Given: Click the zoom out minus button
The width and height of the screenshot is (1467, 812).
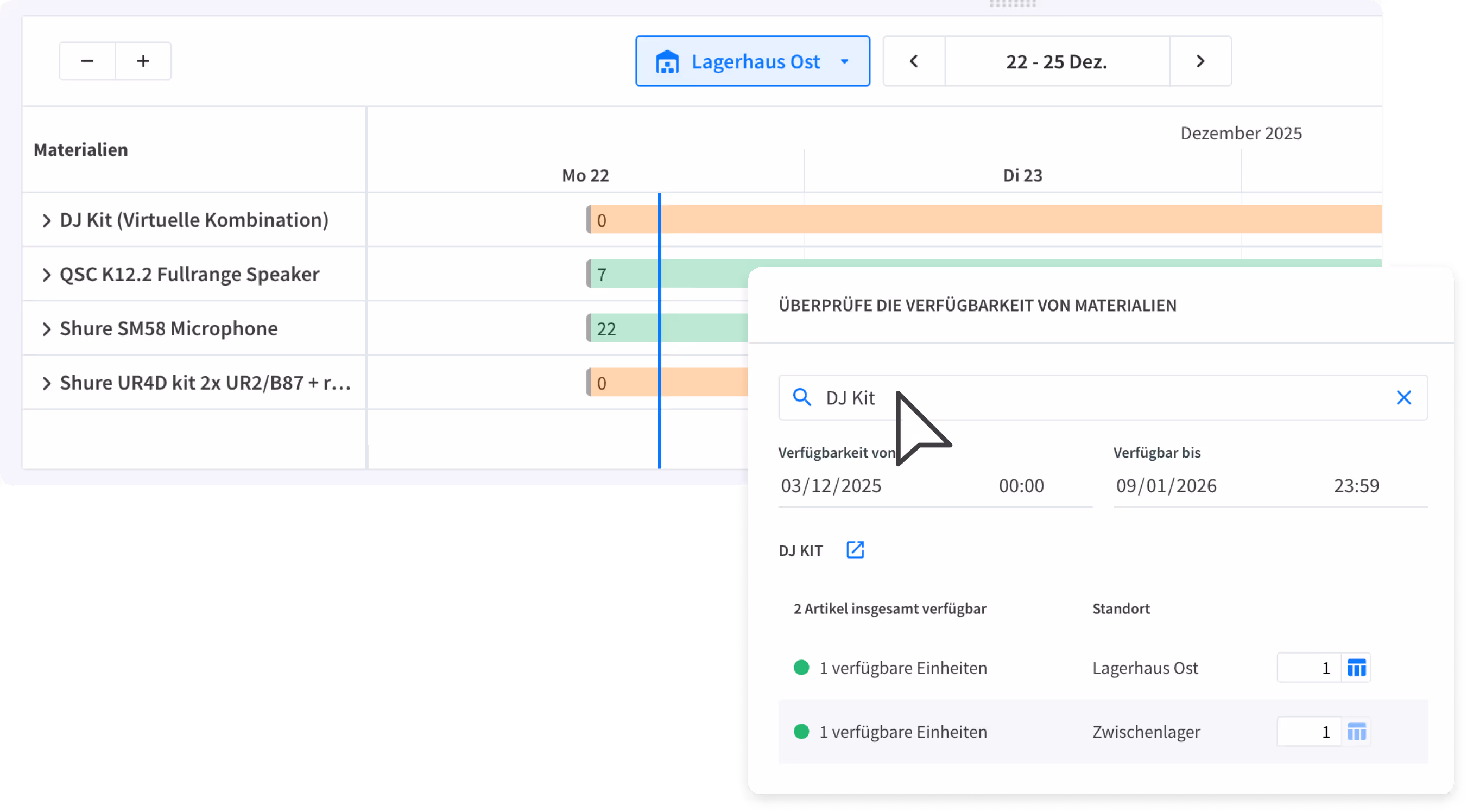Looking at the screenshot, I should click(87, 61).
